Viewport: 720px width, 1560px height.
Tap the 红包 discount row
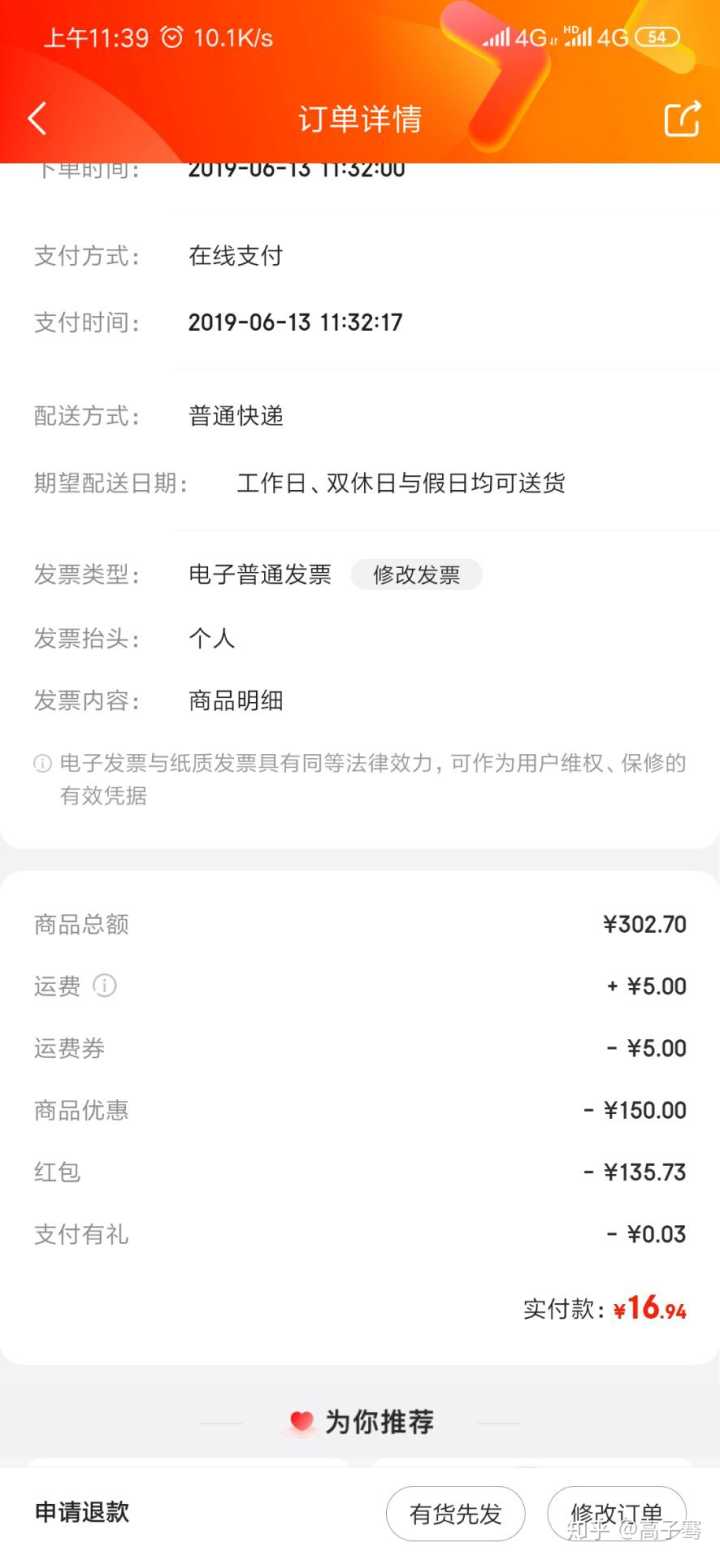tap(360, 1172)
